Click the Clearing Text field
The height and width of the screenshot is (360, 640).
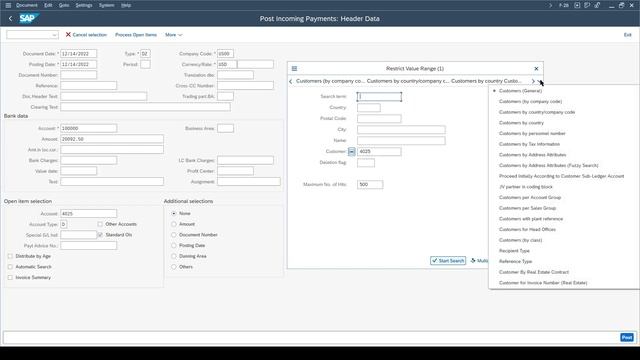(145, 107)
